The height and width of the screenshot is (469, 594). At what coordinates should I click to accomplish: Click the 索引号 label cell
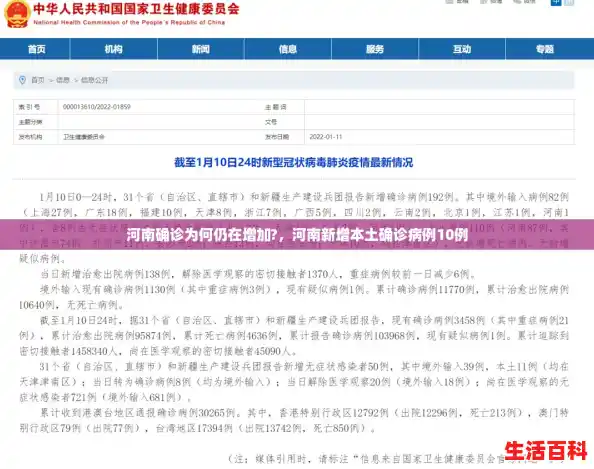tap(36, 107)
